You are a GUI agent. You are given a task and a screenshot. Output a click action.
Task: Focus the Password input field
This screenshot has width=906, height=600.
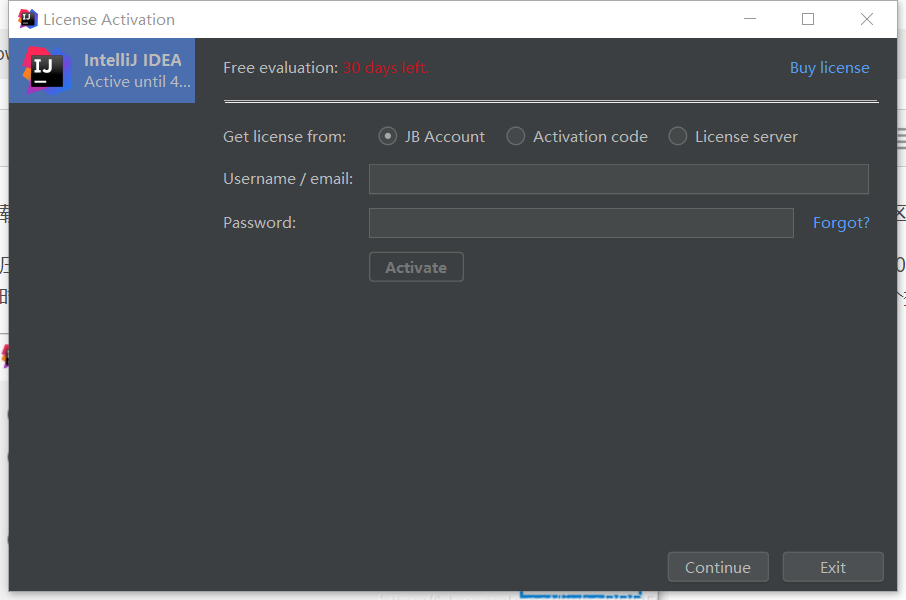pyautogui.click(x=581, y=223)
